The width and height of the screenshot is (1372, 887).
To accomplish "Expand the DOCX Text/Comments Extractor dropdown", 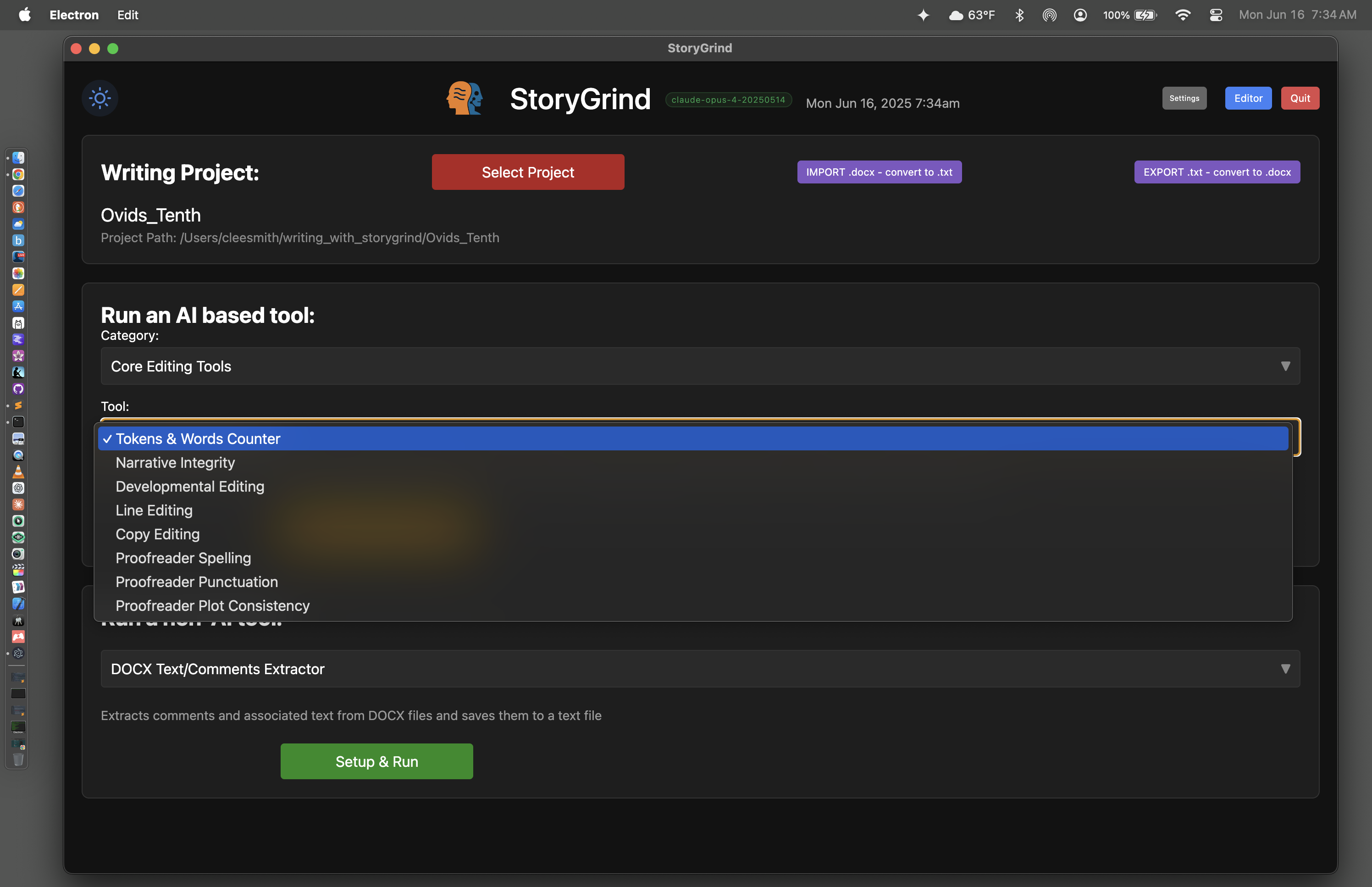I will coord(700,669).
